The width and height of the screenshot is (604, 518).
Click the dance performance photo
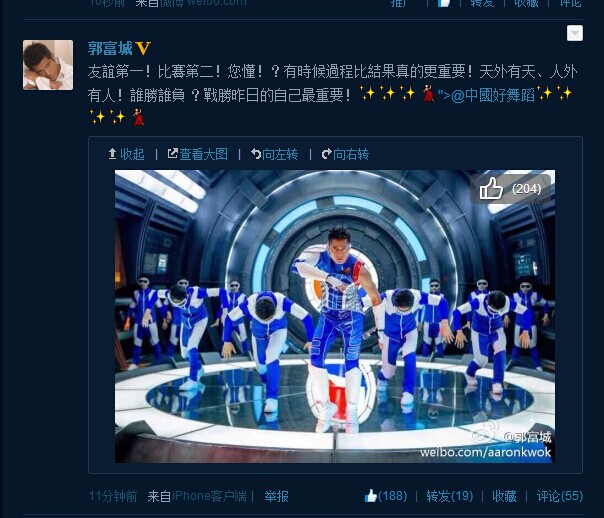[x=335, y=316]
